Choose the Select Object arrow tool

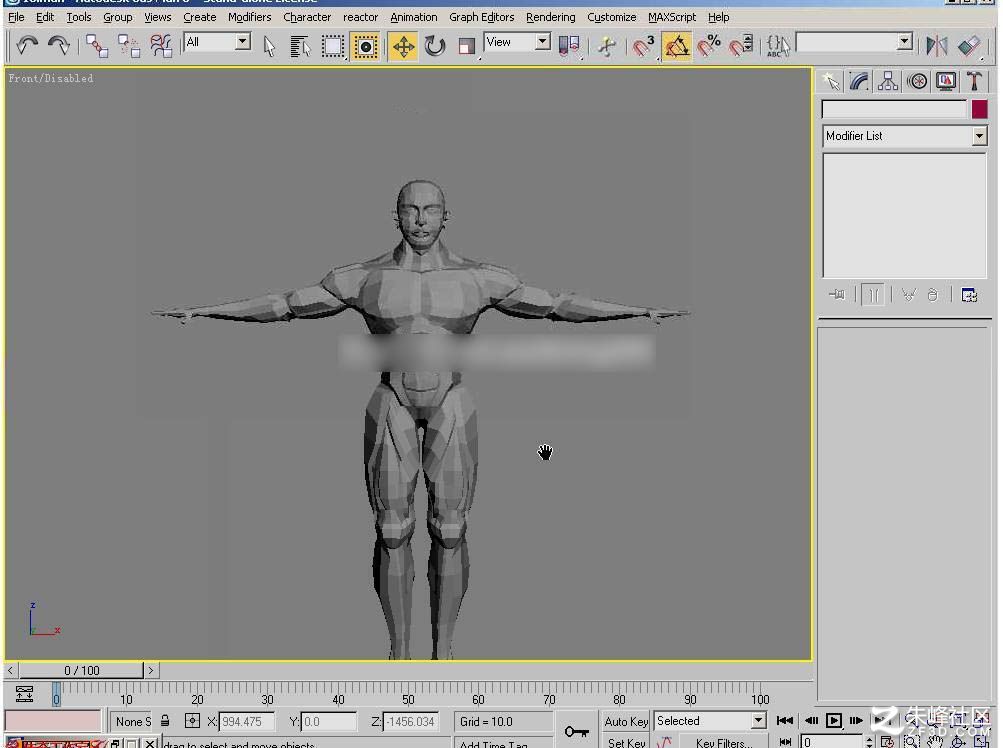(x=269, y=46)
